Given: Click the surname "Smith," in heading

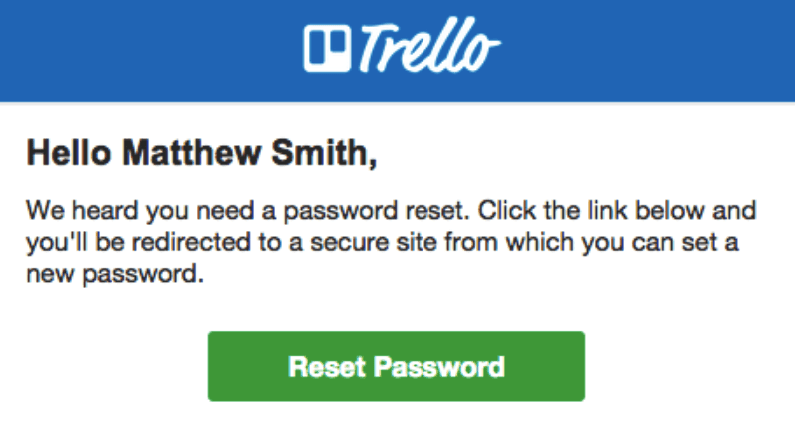Looking at the screenshot, I should pos(324,153).
